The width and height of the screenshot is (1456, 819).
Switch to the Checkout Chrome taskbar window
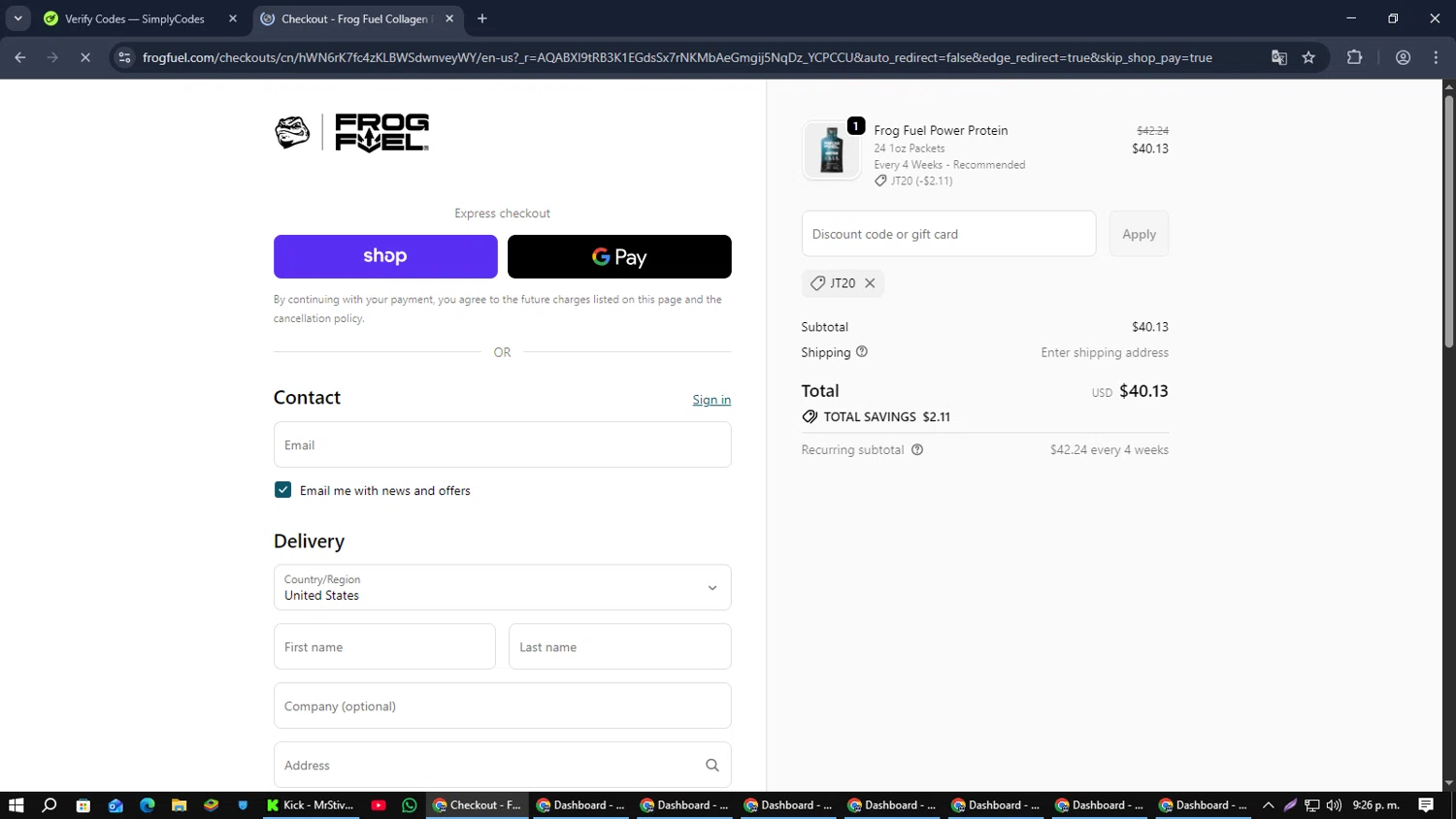click(478, 804)
